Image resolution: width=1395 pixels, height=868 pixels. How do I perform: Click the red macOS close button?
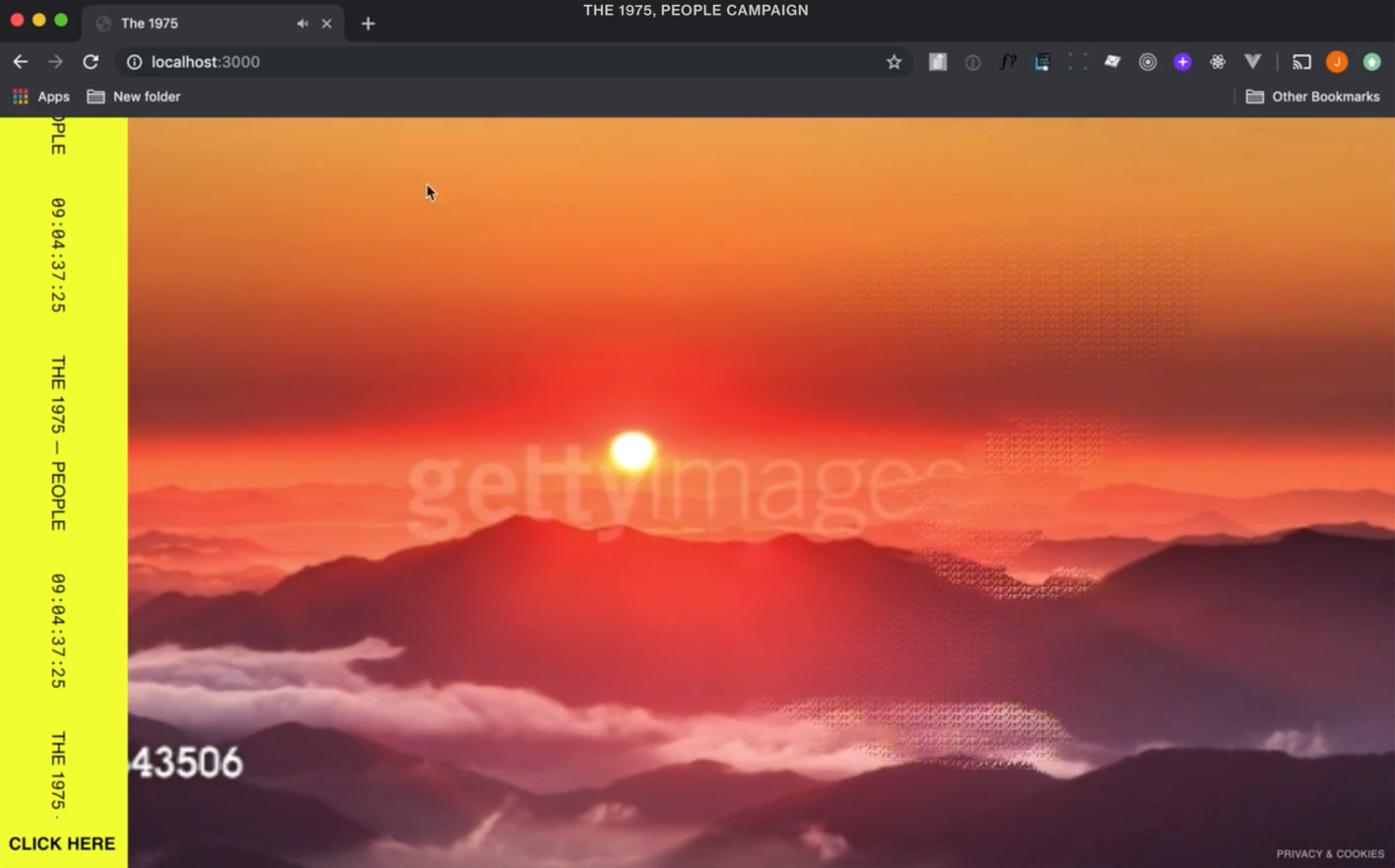tap(17, 20)
